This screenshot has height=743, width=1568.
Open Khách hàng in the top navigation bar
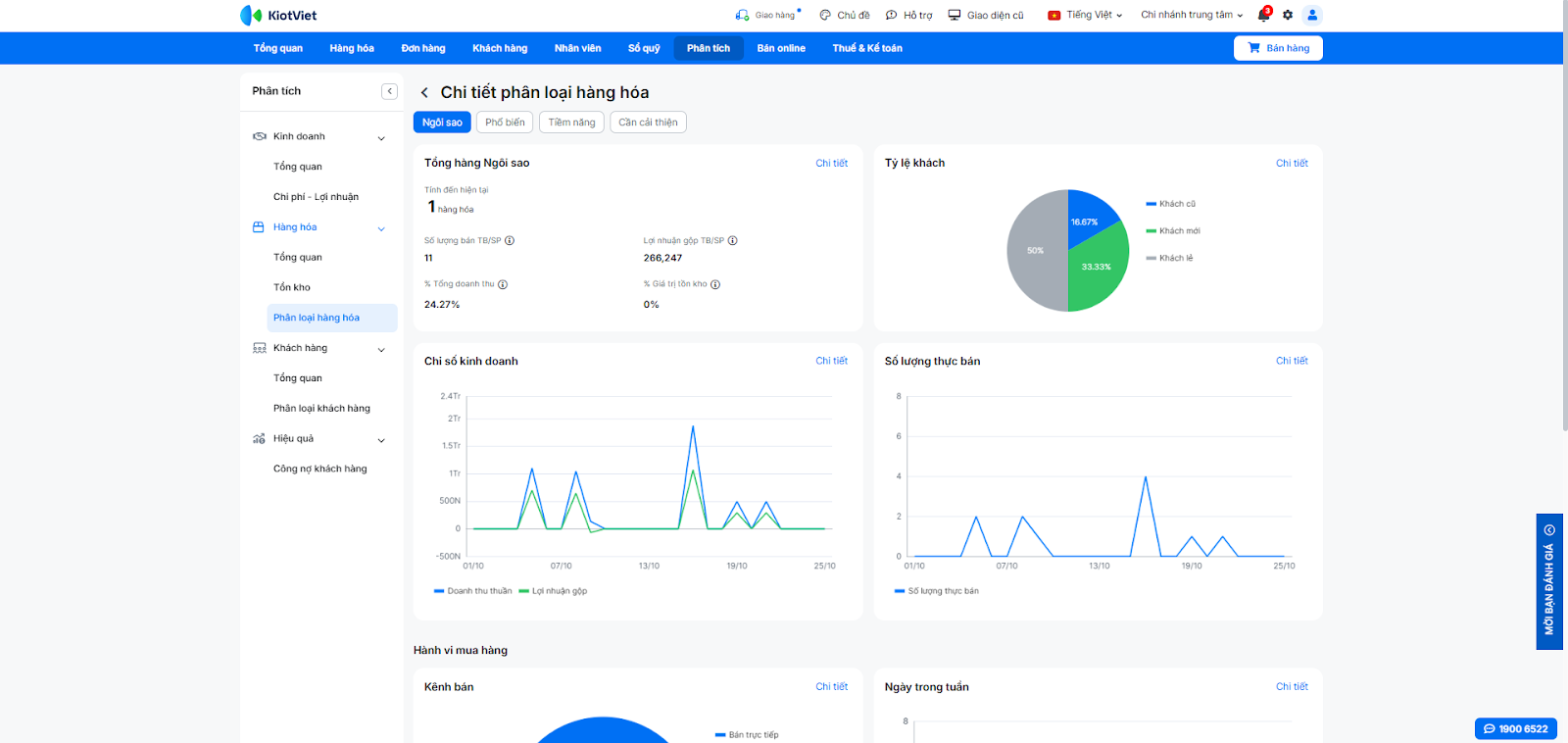tap(500, 48)
